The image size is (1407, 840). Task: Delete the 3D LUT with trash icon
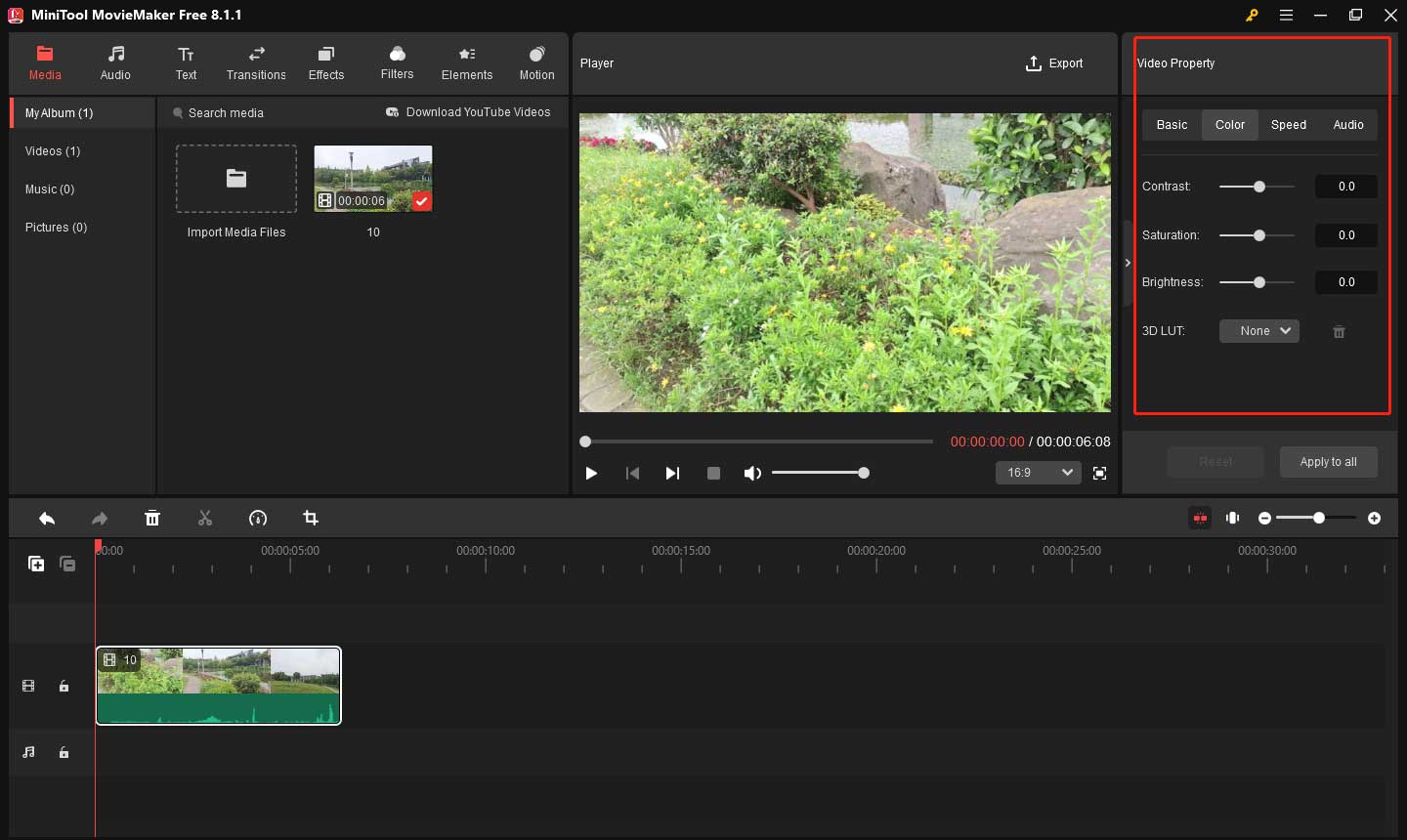coord(1340,332)
